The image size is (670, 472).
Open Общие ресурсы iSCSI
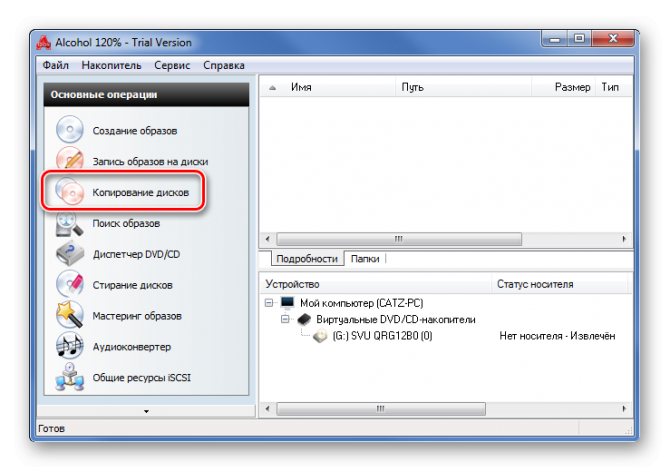141,378
